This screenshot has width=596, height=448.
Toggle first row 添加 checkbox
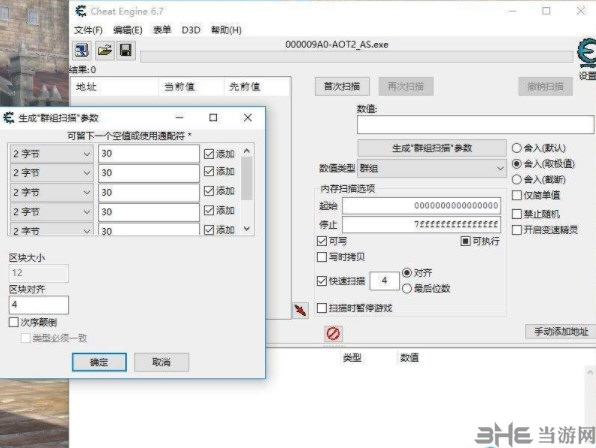pos(209,154)
